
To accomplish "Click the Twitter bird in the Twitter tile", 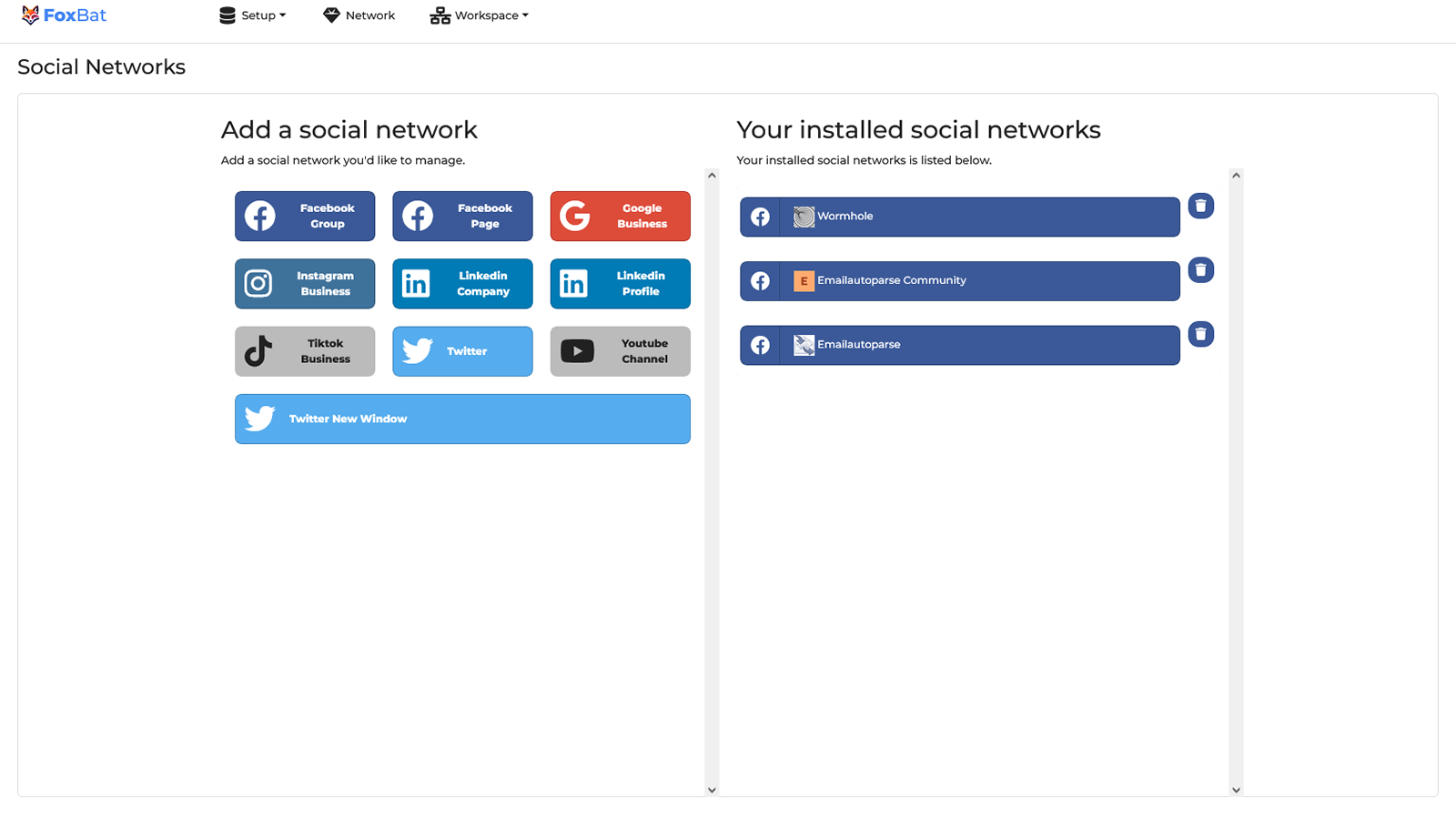I will pyautogui.click(x=418, y=351).
